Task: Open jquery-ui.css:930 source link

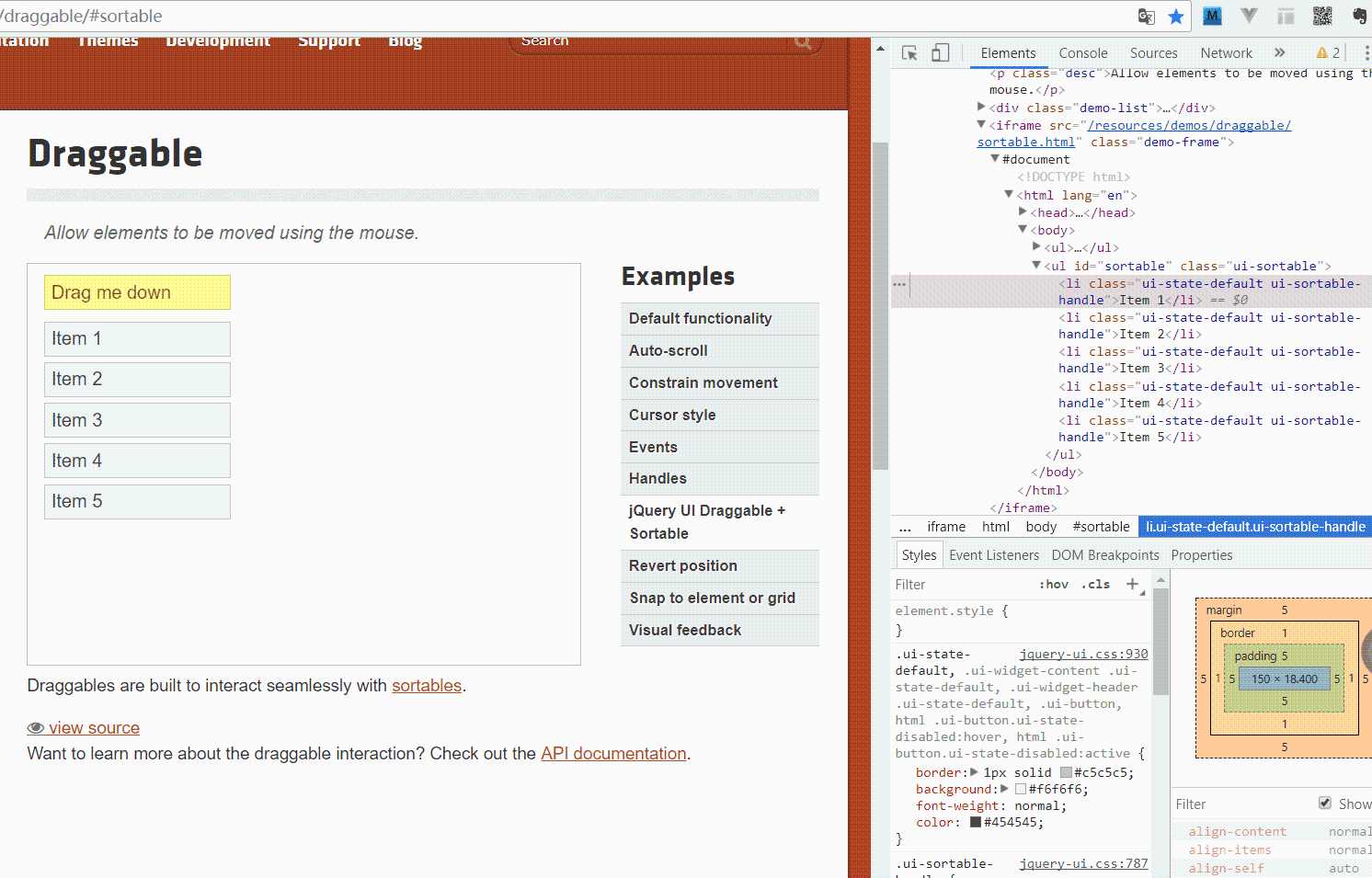Action: [x=1083, y=654]
